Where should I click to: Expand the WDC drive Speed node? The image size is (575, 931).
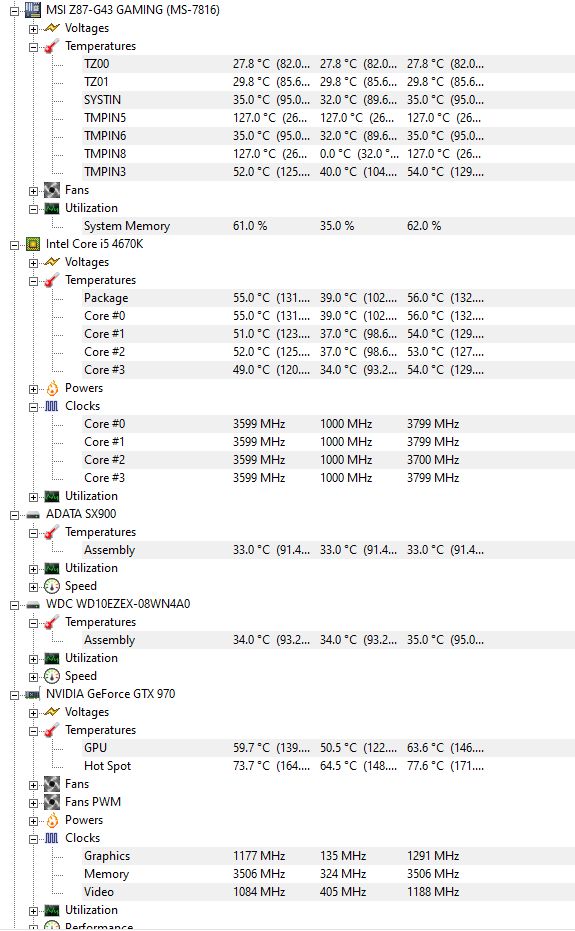click(33, 676)
